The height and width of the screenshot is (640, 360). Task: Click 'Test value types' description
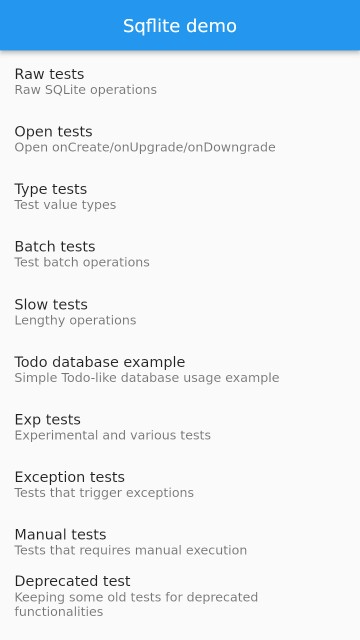tap(65, 205)
